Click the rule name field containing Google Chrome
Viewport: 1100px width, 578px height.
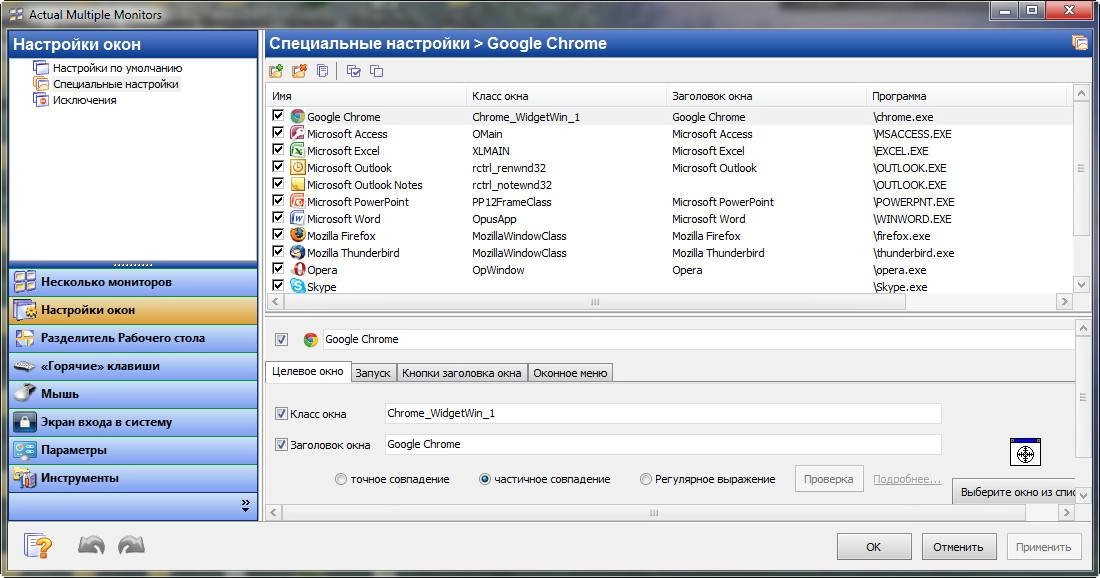(698, 340)
